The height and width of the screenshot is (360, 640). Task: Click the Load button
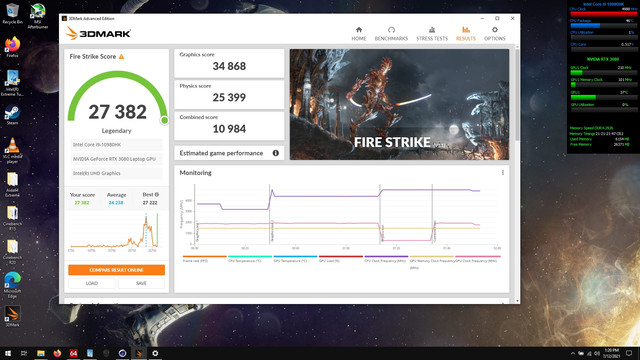(91, 283)
